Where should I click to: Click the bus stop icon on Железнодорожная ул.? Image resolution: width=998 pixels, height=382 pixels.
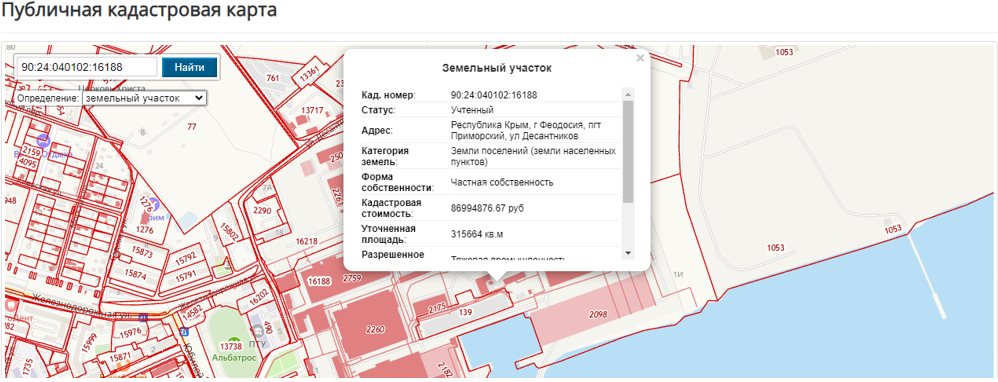[144, 316]
